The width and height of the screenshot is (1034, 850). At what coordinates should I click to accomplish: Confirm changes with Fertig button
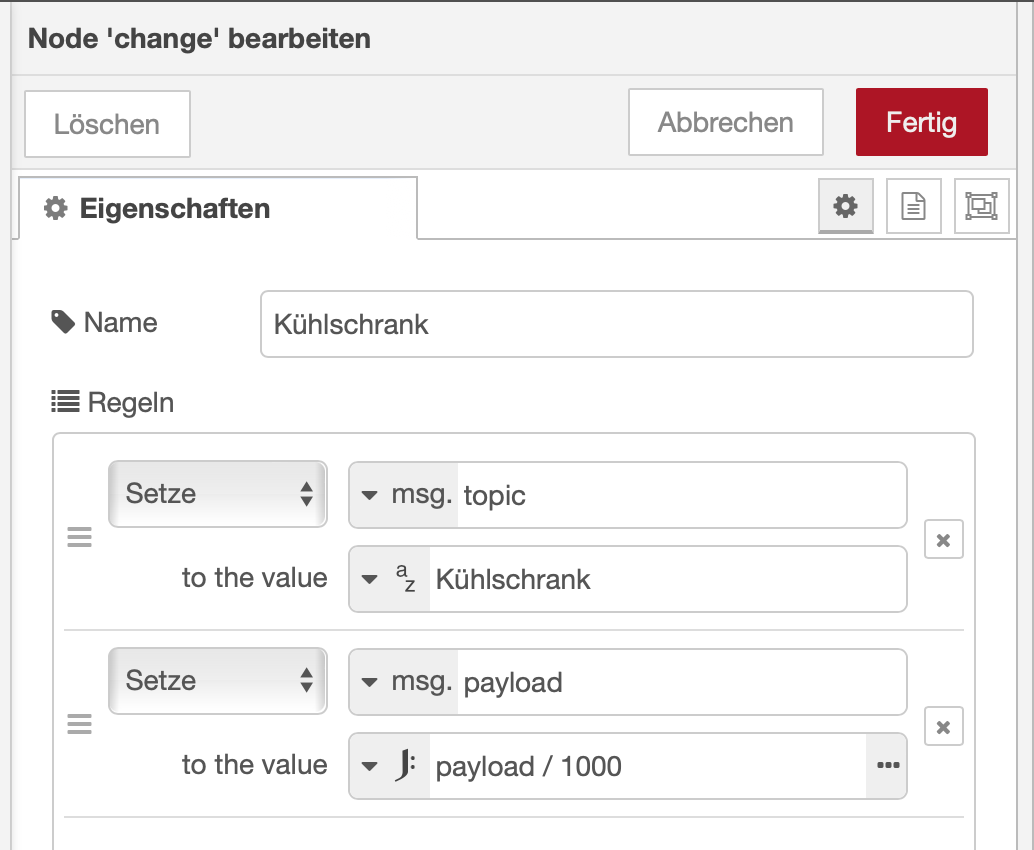[921, 123]
